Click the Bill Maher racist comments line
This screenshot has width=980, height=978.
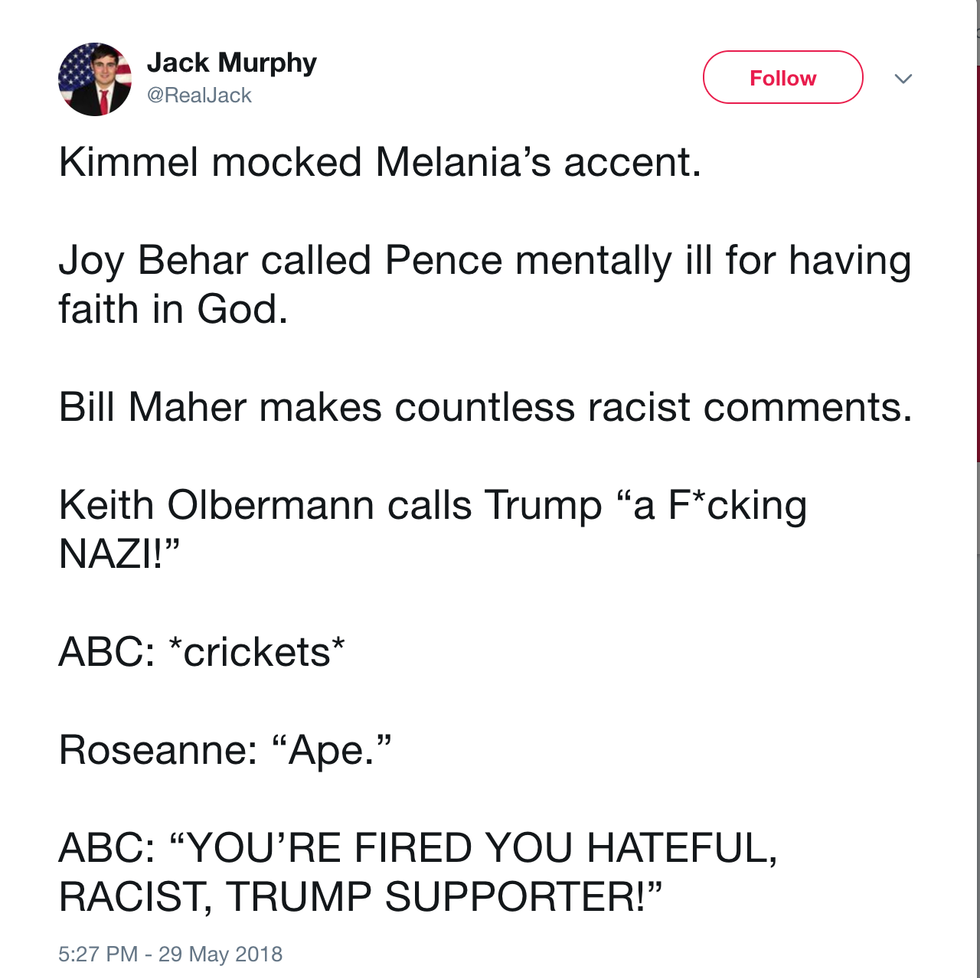coord(485,408)
